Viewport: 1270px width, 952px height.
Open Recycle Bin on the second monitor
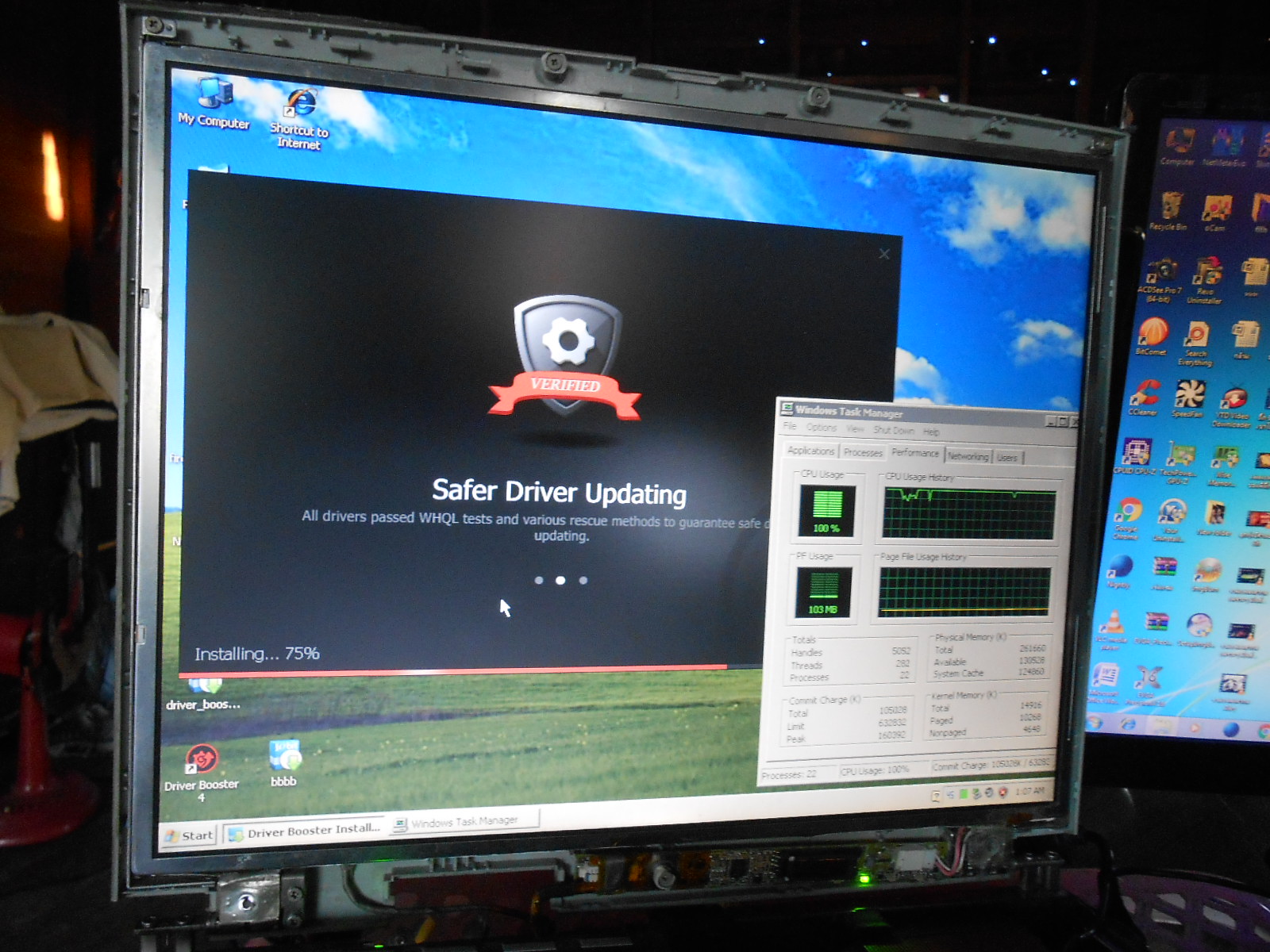pyautogui.click(x=1168, y=211)
